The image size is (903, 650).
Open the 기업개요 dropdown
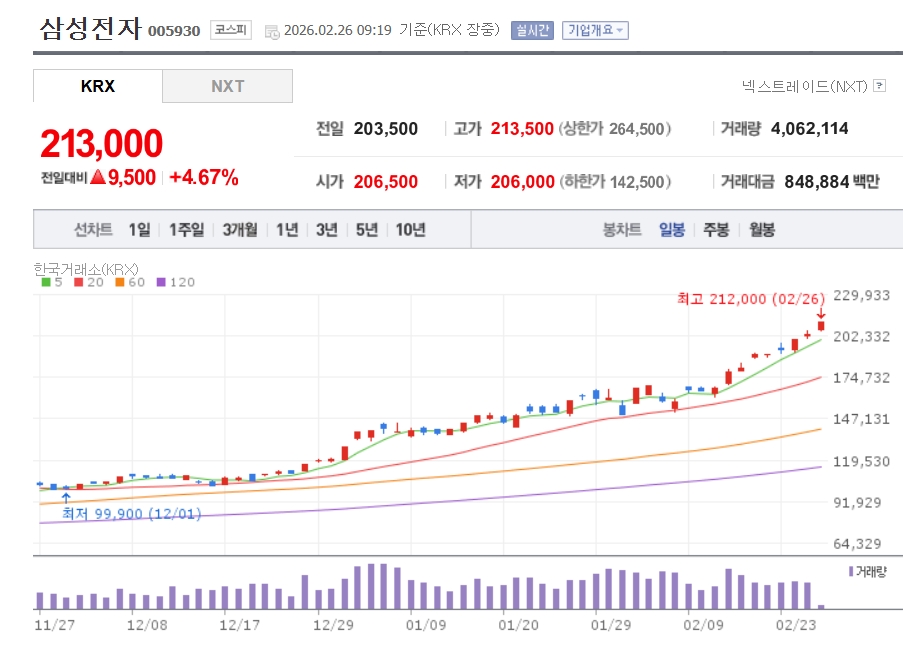coord(595,30)
